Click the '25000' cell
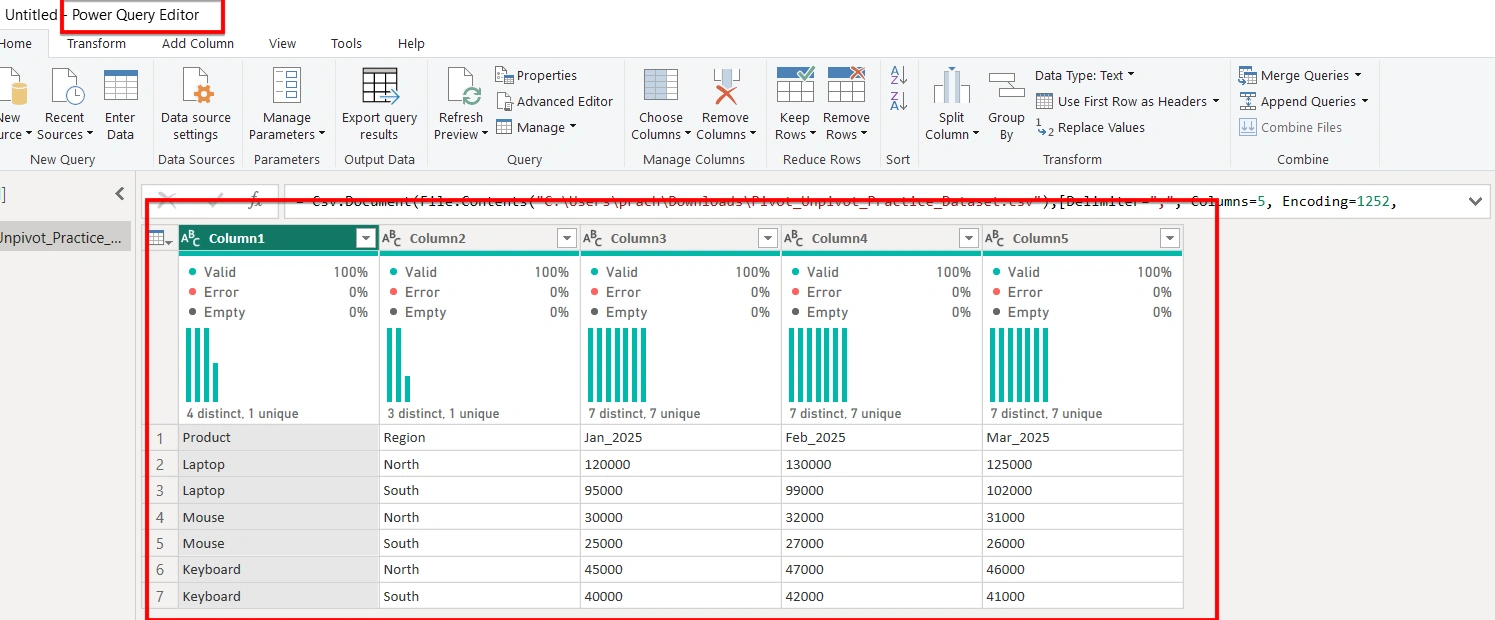Viewport: 1495px width, 620px height. point(681,543)
